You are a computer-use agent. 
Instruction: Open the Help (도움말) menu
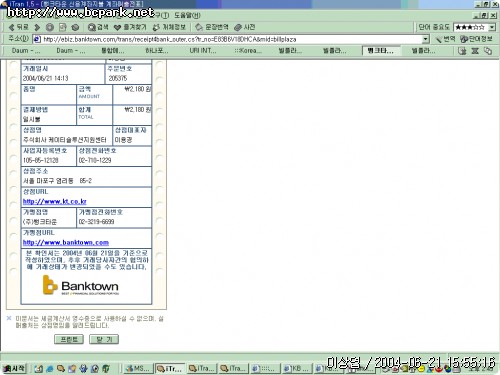point(187,15)
